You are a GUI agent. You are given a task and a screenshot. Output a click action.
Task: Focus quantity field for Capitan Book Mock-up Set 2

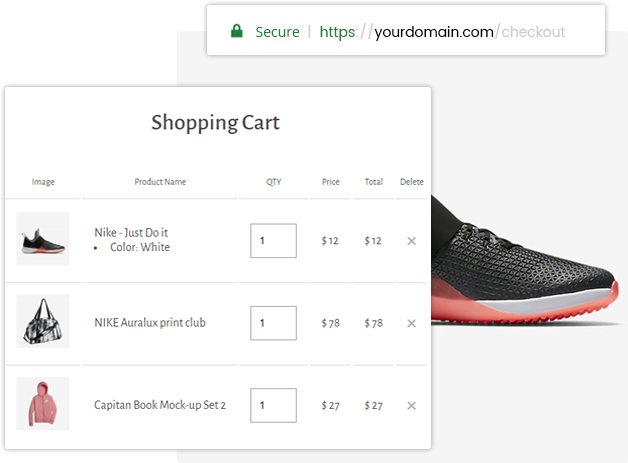pos(274,405)
